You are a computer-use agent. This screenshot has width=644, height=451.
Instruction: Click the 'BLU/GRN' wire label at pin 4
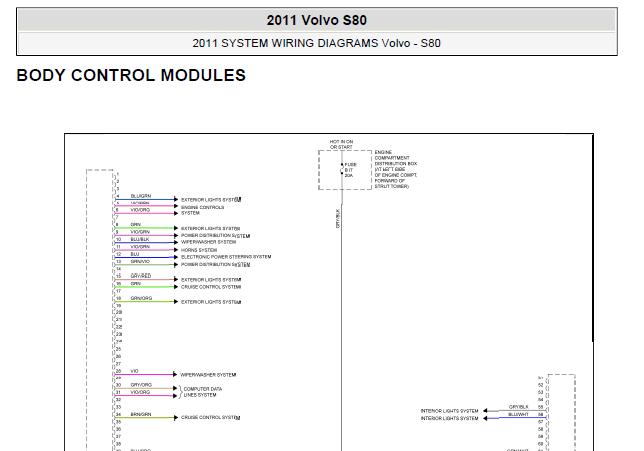coord(140,196)
